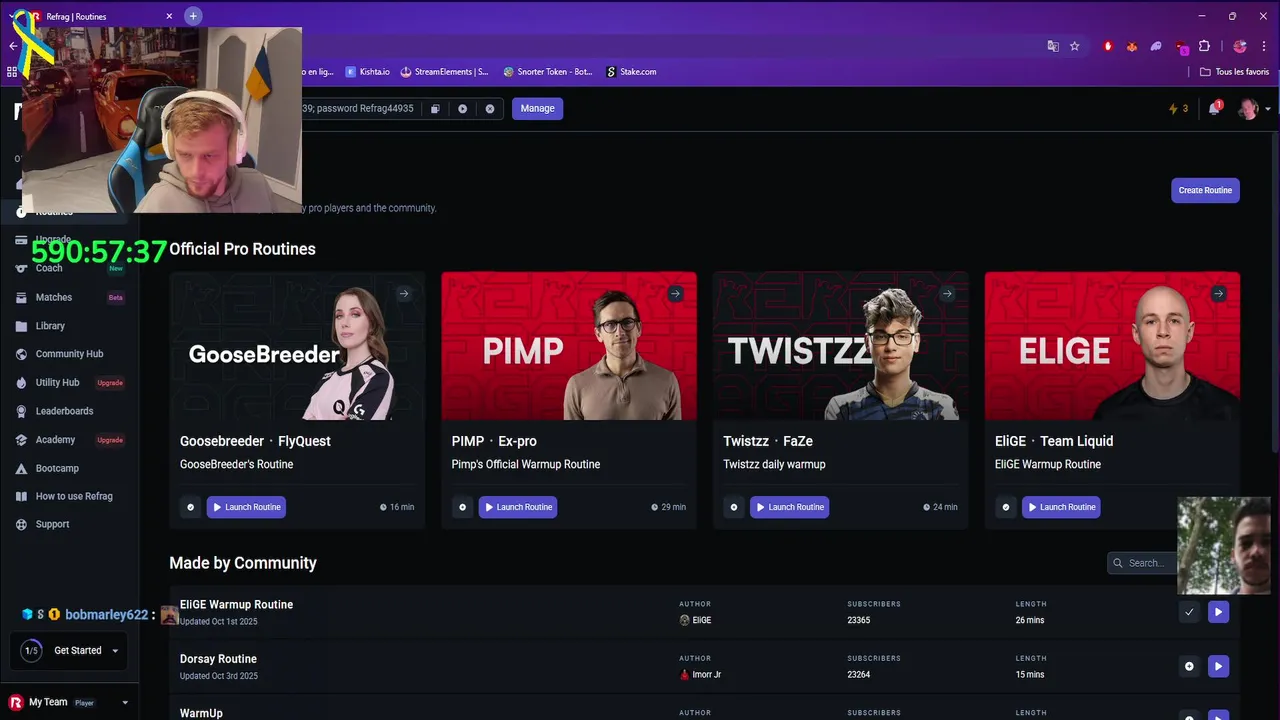Open the Chrome profile avatar
This screenshot has width=1280, height=720.
point(1240,46)
